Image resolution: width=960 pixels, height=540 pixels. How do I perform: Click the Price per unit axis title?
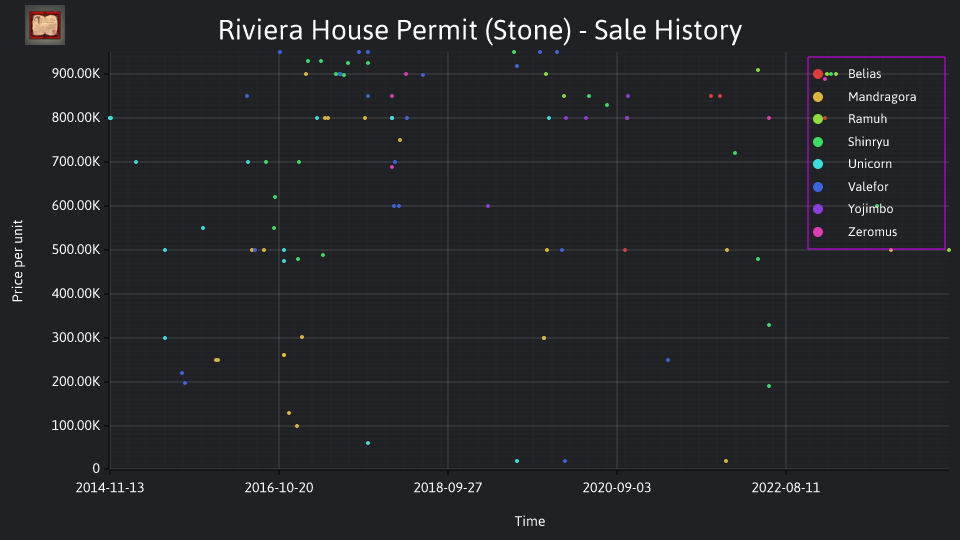click(x=18, y=261)
